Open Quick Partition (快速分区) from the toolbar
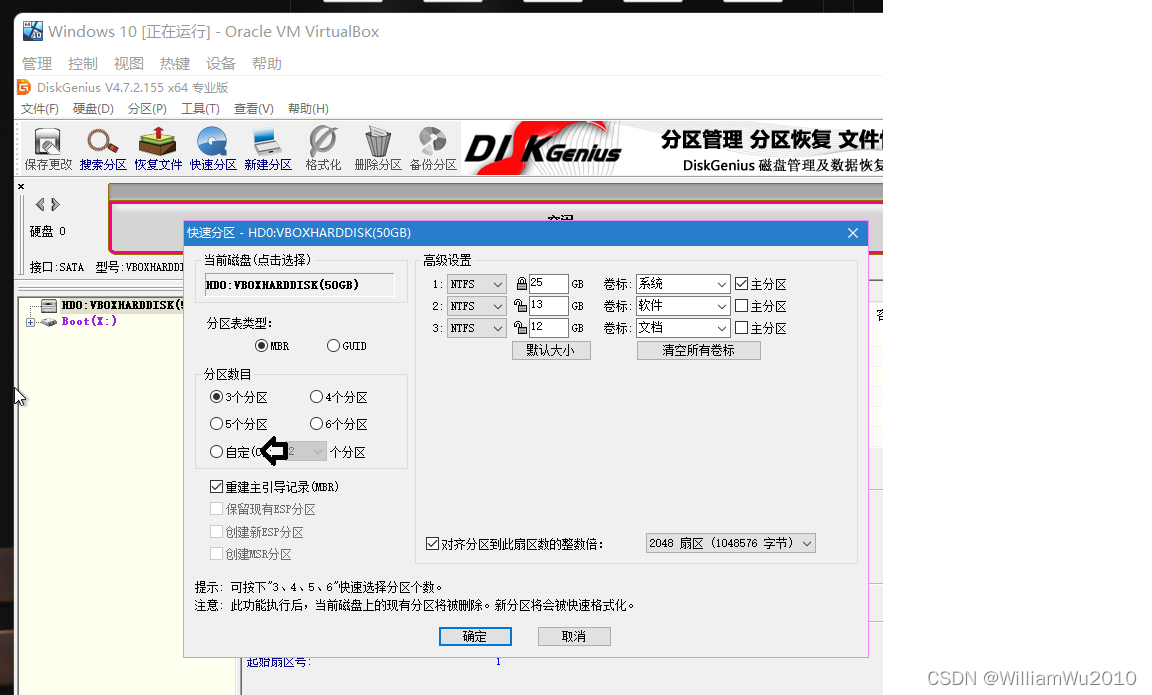Viewport: 1152px width, 695px height. click(213, 149)
